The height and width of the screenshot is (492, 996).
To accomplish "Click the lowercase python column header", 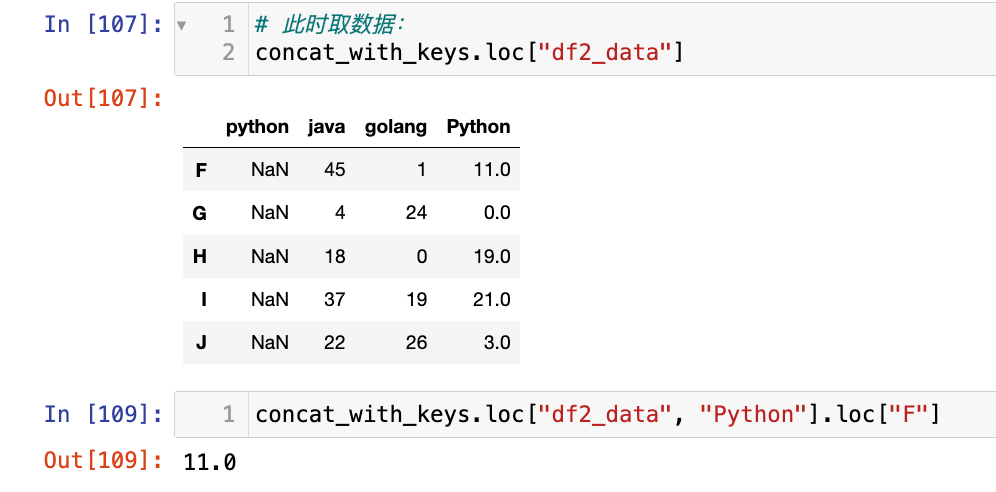I will click(x=257, y=127).
